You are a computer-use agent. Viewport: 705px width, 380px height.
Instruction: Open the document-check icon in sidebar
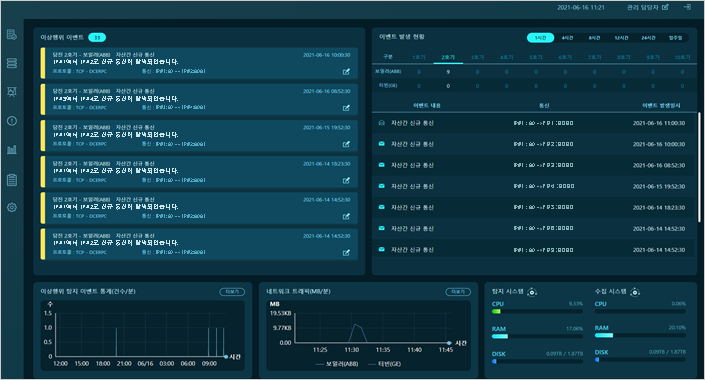[x=12, y=34]
